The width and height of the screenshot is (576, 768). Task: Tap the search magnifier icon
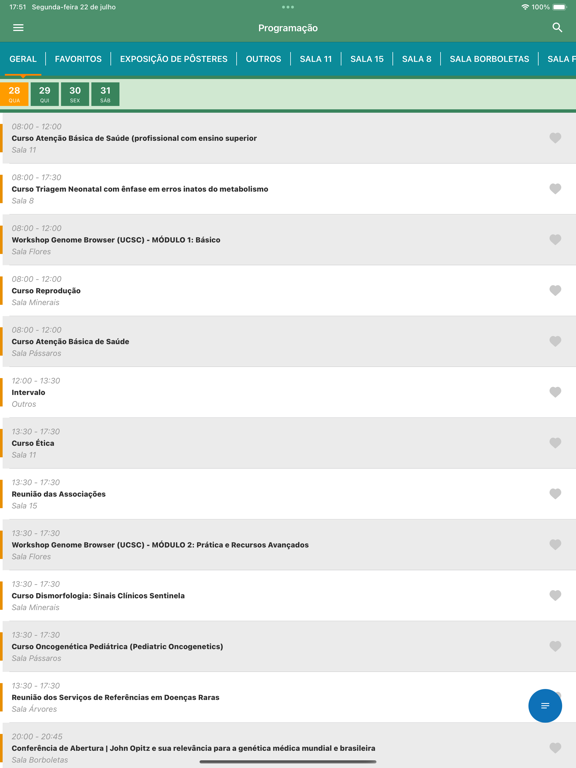(x=557, y=27)
